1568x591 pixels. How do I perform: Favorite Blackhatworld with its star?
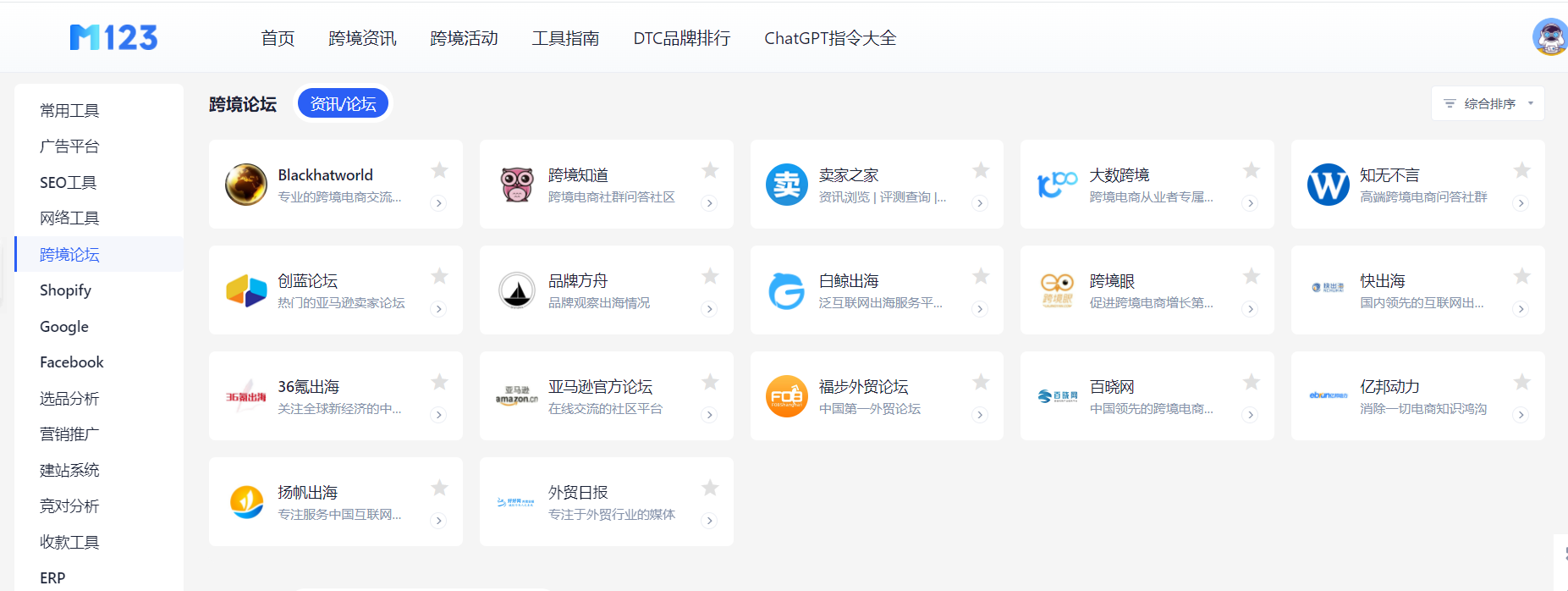coord(439,170)
